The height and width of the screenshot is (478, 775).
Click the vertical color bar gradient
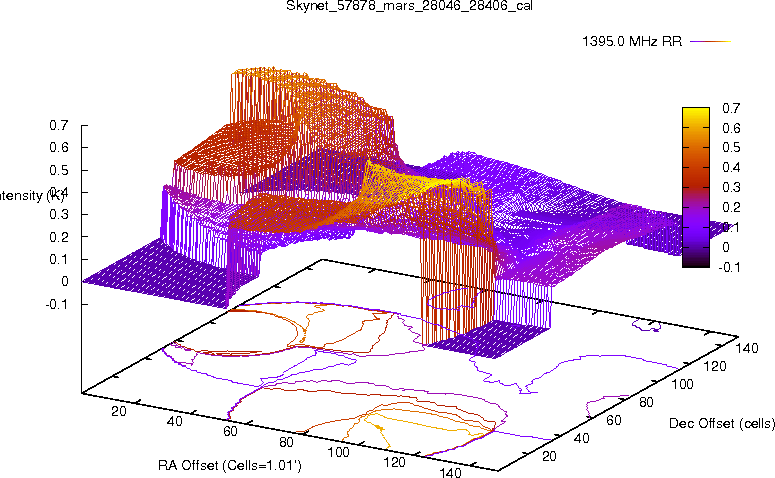pos(696,187)
